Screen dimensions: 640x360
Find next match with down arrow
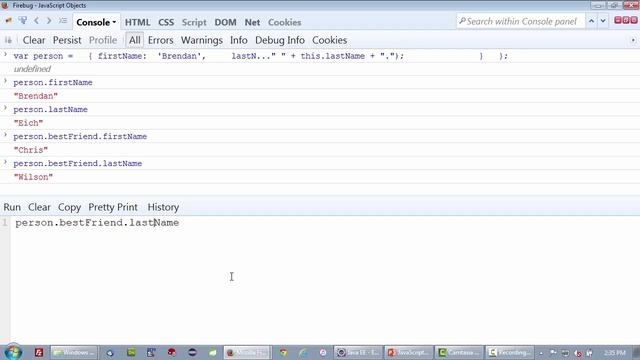click(603, 21)
